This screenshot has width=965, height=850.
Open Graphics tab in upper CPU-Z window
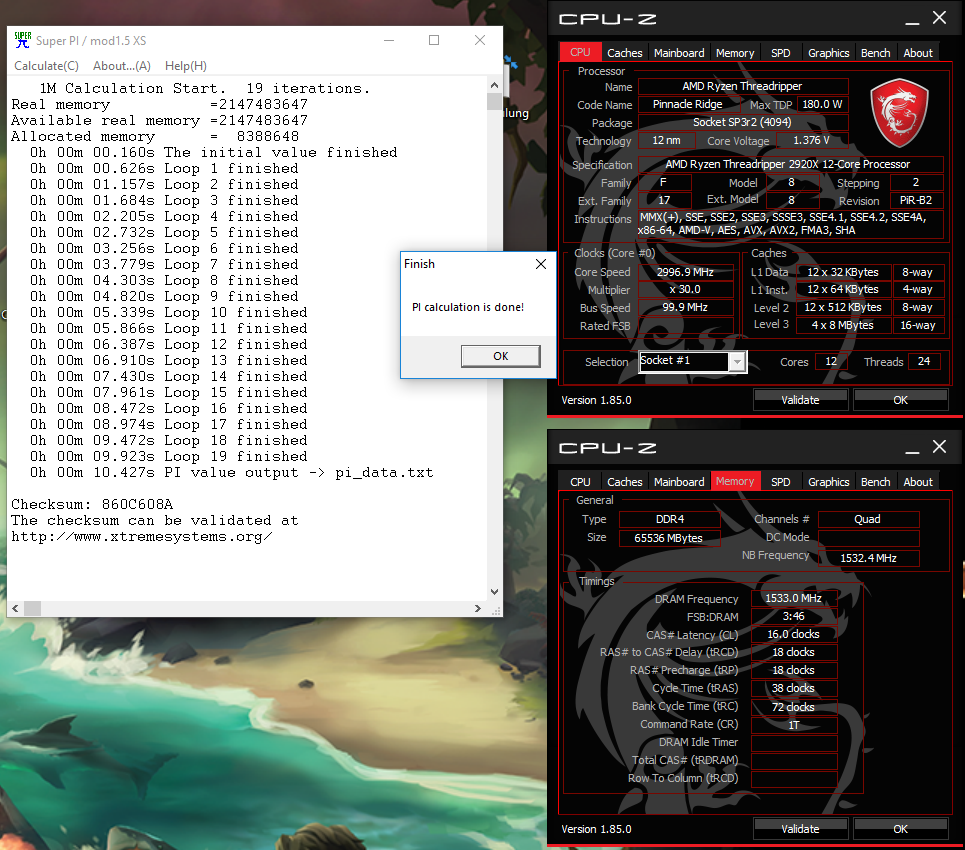(828, 53)
